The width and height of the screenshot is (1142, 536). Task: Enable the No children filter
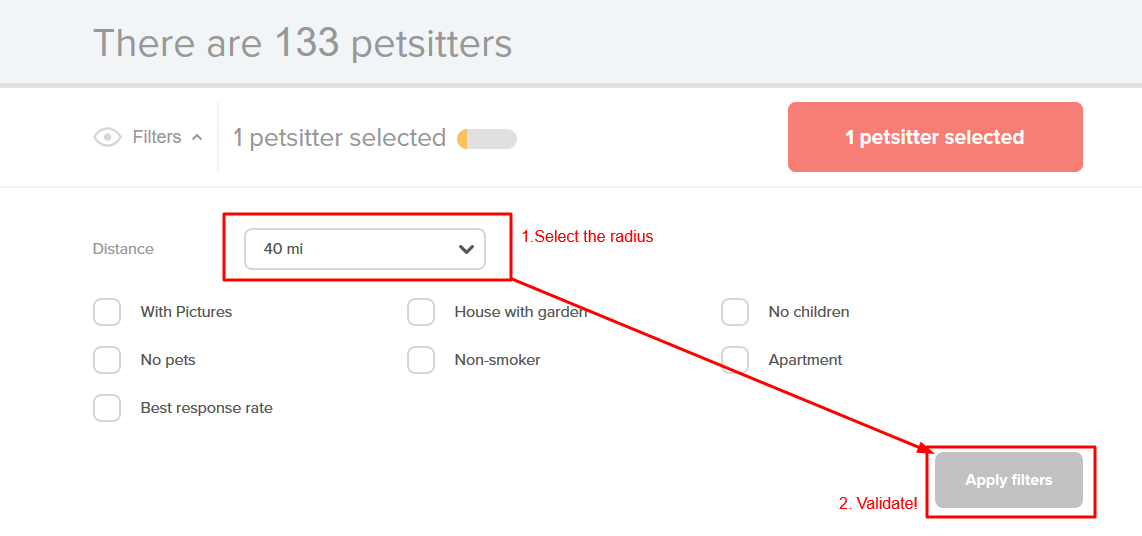735,312
